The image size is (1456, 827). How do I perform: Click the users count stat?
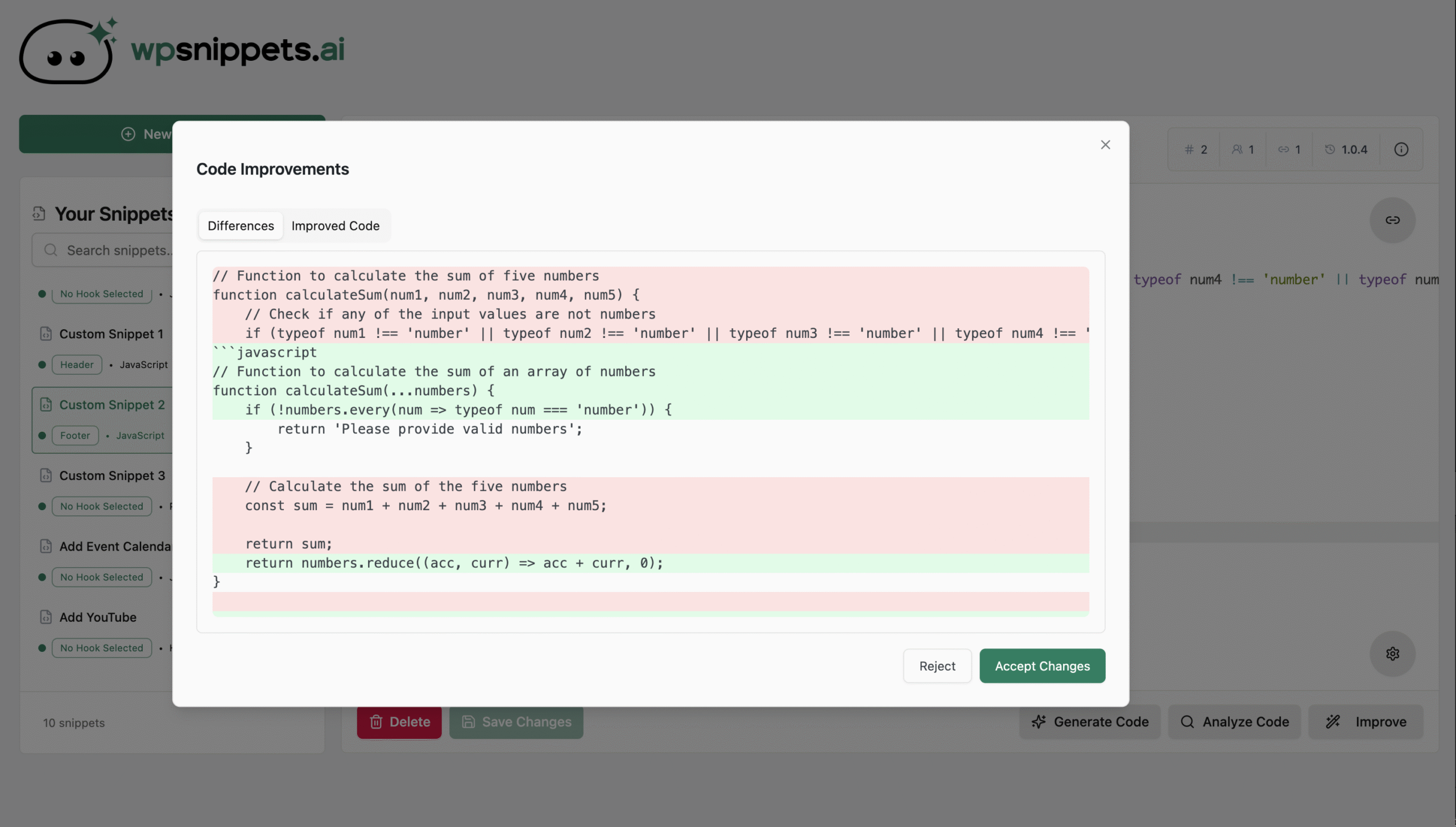point(1243,150)
